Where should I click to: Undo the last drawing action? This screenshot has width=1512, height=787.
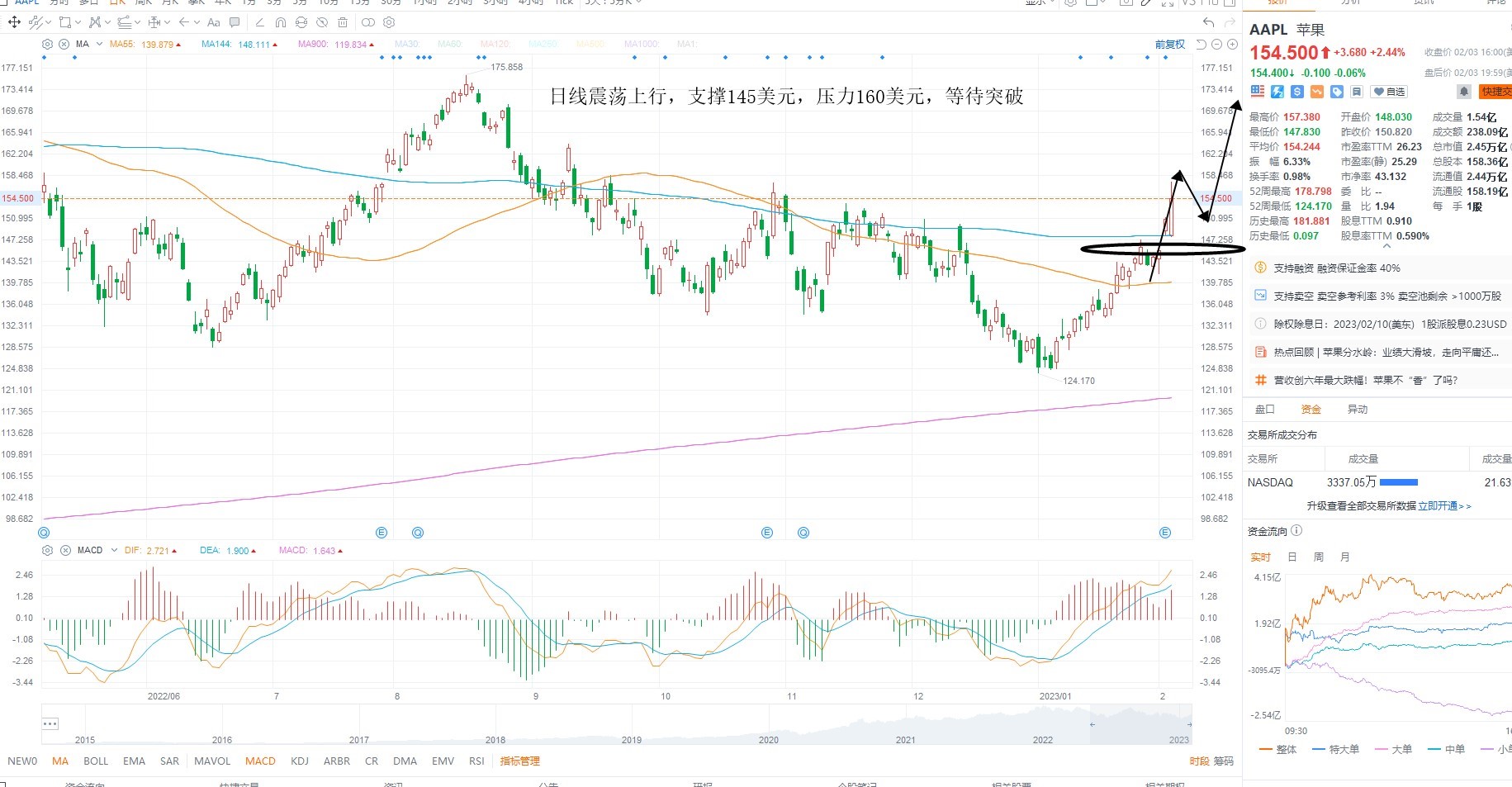[1209, 22]
